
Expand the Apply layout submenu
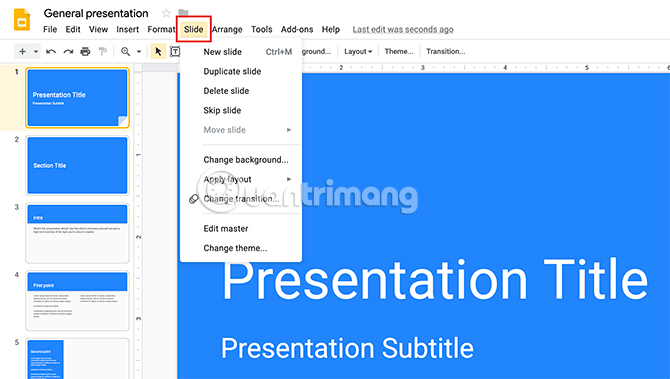tap(241, 179)
